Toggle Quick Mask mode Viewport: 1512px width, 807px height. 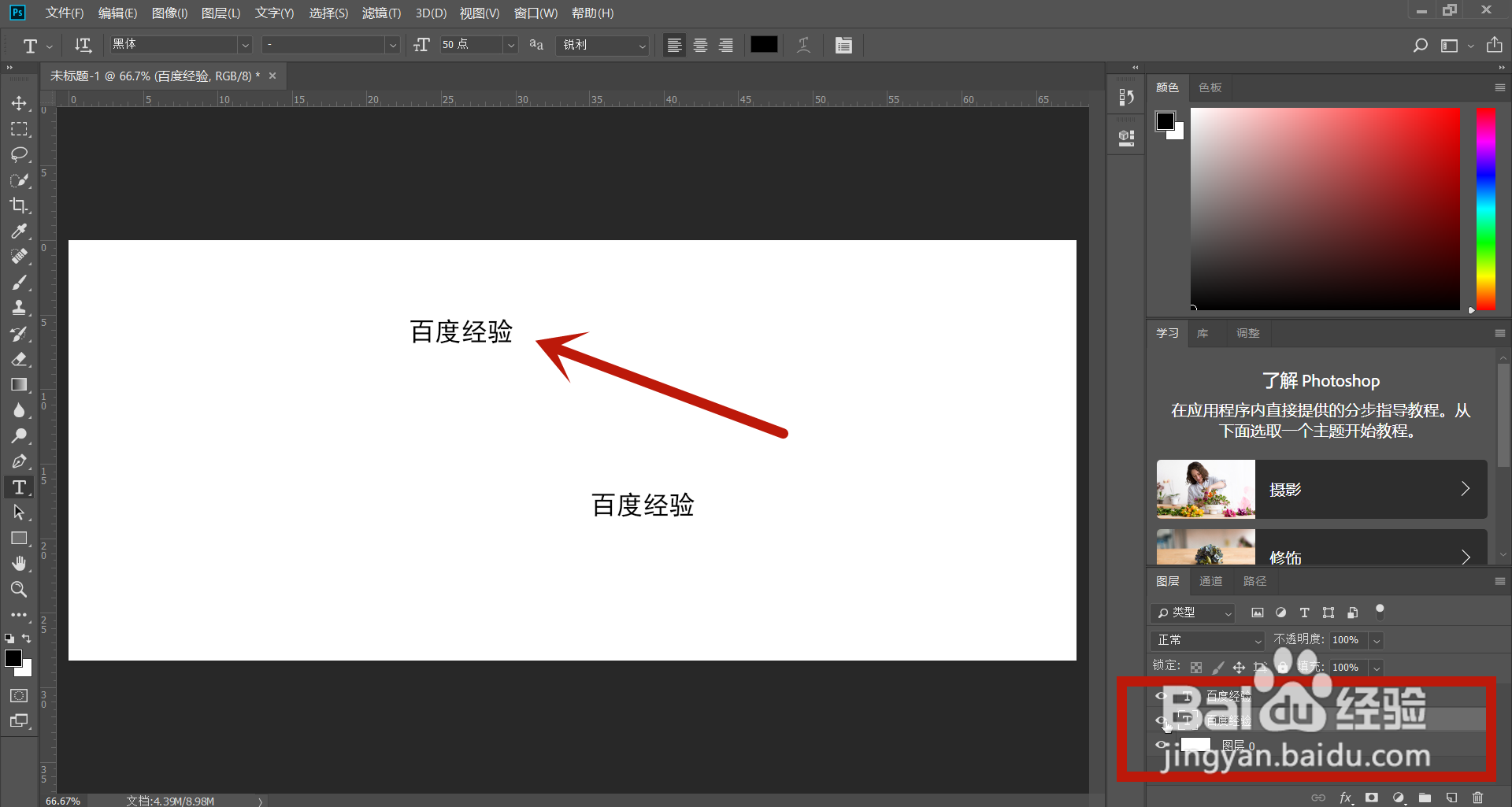(19, 695)
